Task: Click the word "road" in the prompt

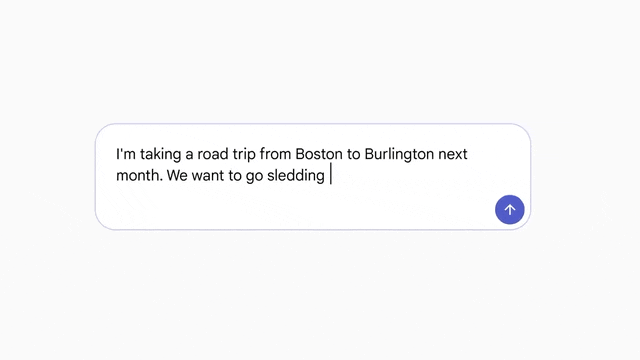Action: [213, 154]
